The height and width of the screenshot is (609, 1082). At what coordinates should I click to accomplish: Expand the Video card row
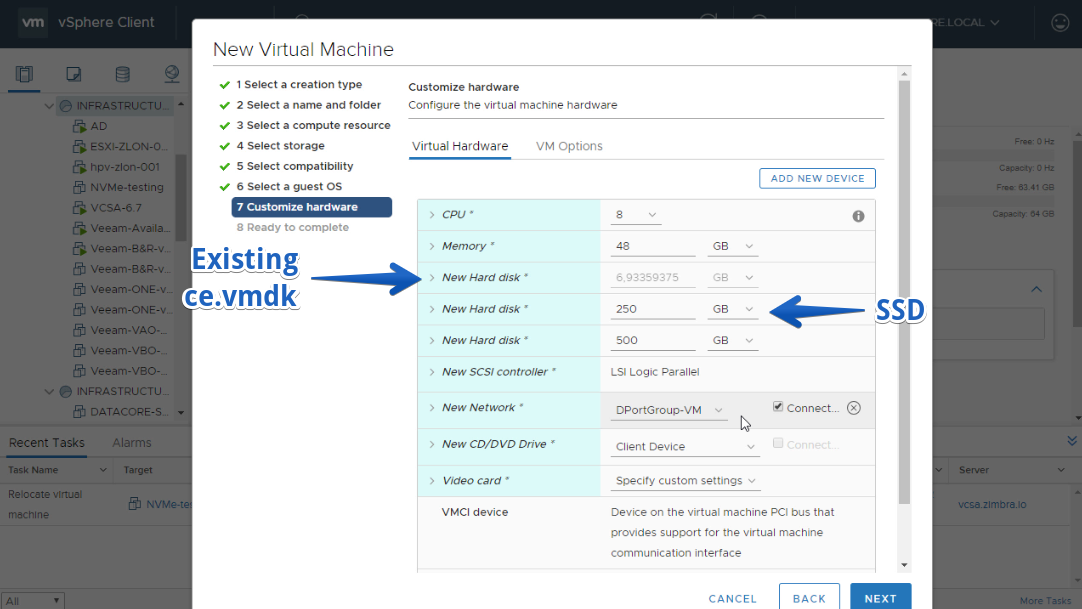point(432,481)
